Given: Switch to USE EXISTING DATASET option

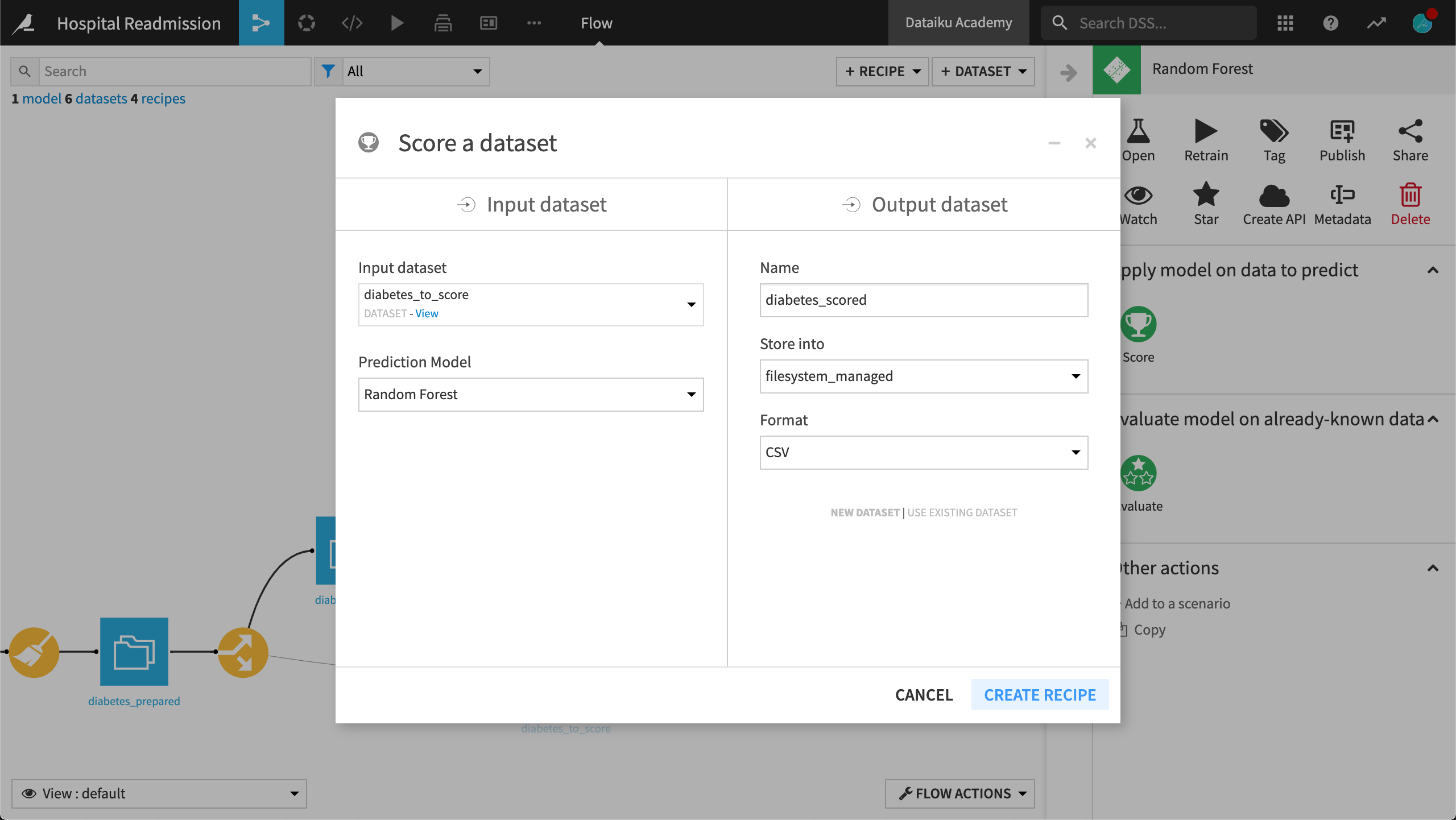Looking at the screenshot, I should 962,512.
